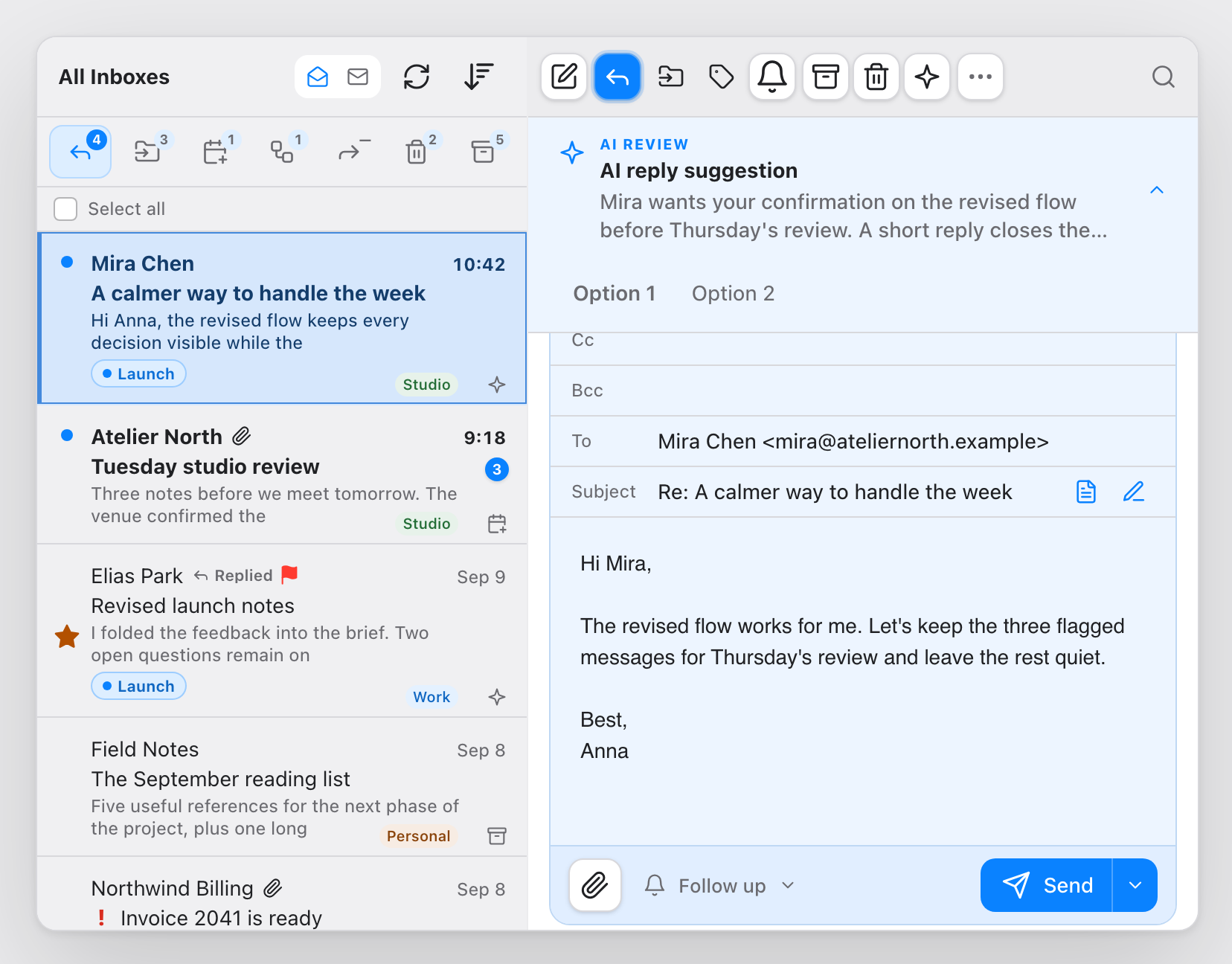Delete message with top toolbar trash icon
This screenshot has width=1232, height=964.
(x=876, y=77)
